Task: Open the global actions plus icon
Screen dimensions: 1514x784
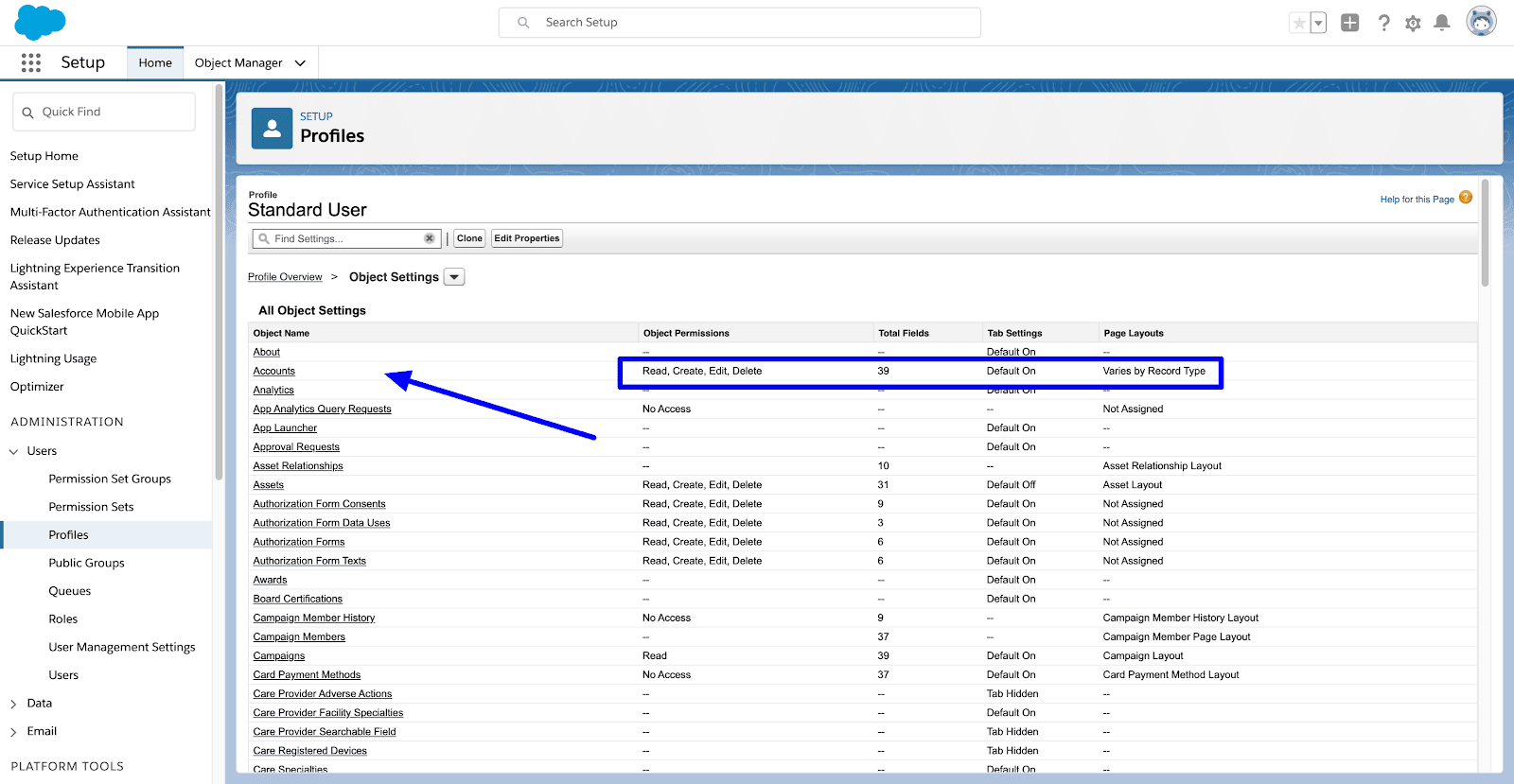Action: coord(1350,23)
